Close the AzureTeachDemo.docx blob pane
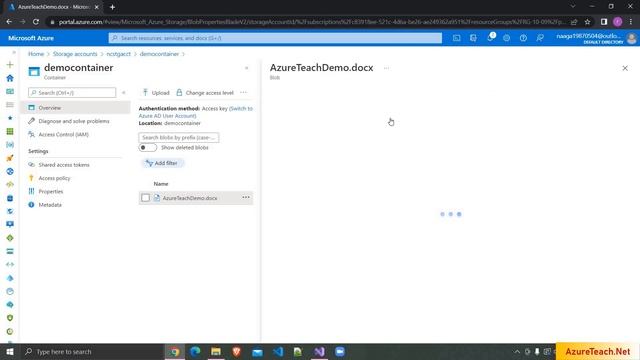 point(625,68)
